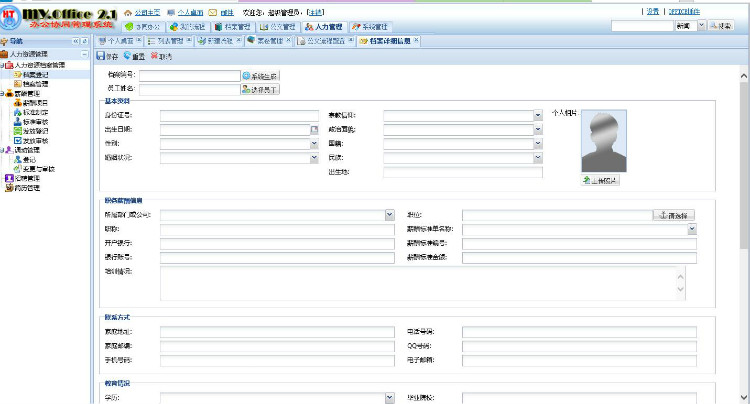Open 变更与审核 tree item
The height and width of the screenshot is (404, 750).
click(34, 169)
